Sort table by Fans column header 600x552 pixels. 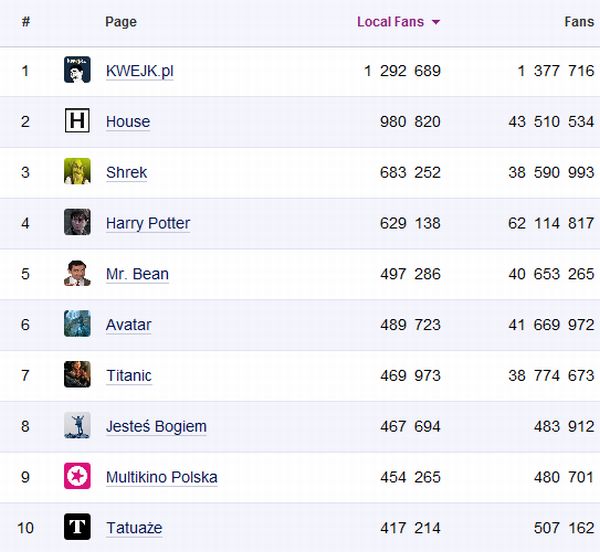(578, 22)
